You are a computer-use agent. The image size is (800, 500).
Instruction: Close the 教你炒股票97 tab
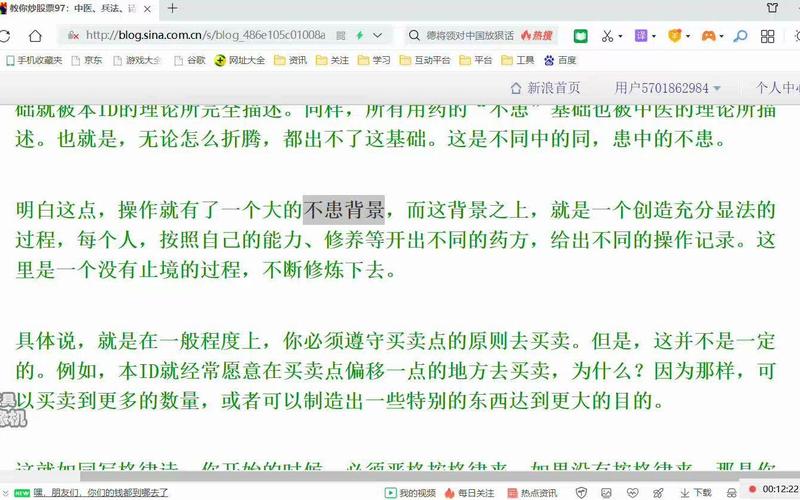pos(147,9)
